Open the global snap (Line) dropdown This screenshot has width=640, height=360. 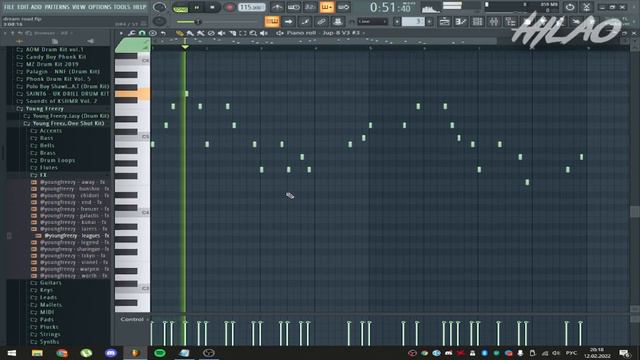(x=372, y=22)
